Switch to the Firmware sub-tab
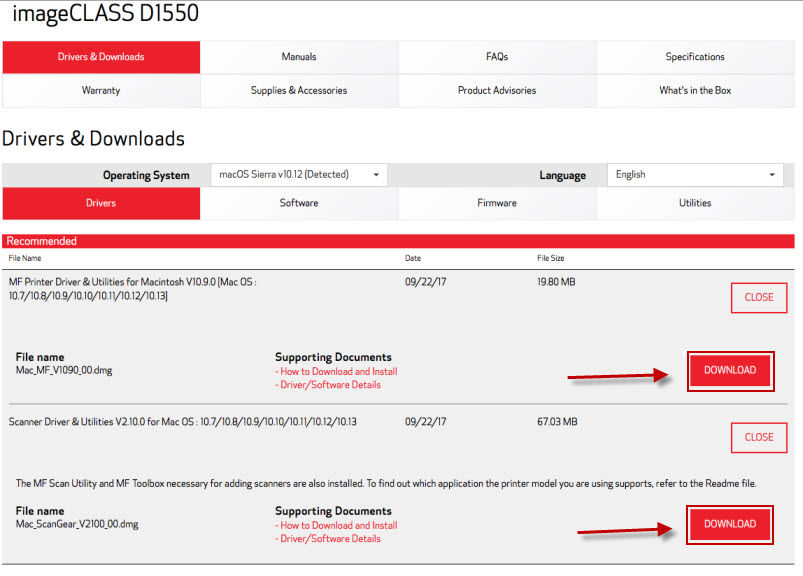The width and height of the screenshot is (803, 576). tap(497, 203)
